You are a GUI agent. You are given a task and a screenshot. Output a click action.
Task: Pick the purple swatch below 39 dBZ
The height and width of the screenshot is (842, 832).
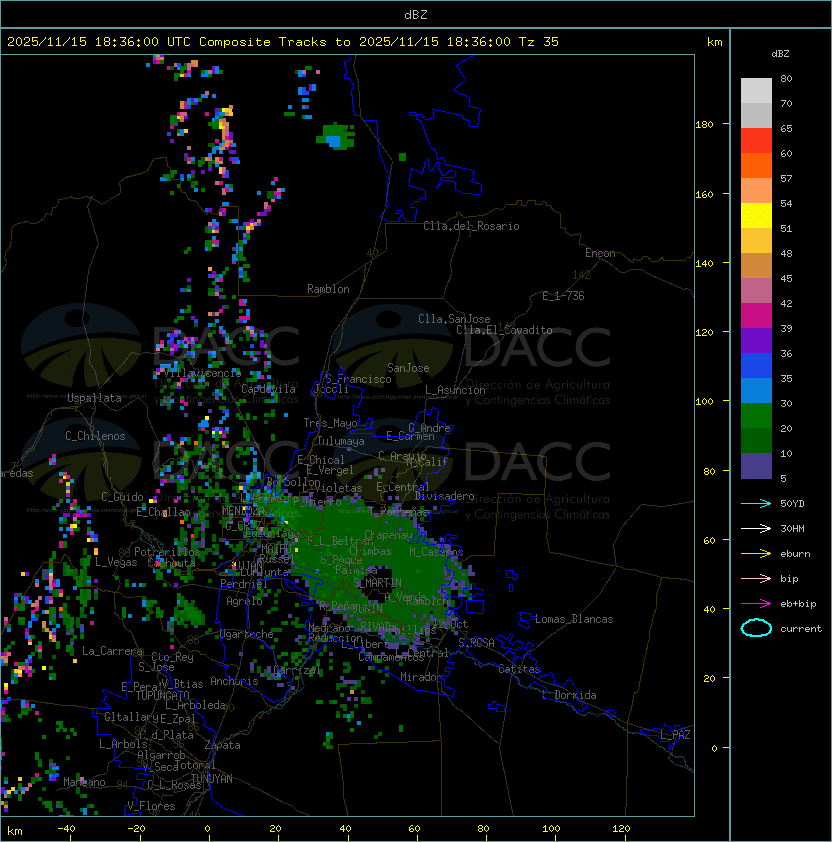[x=756, y=340]
